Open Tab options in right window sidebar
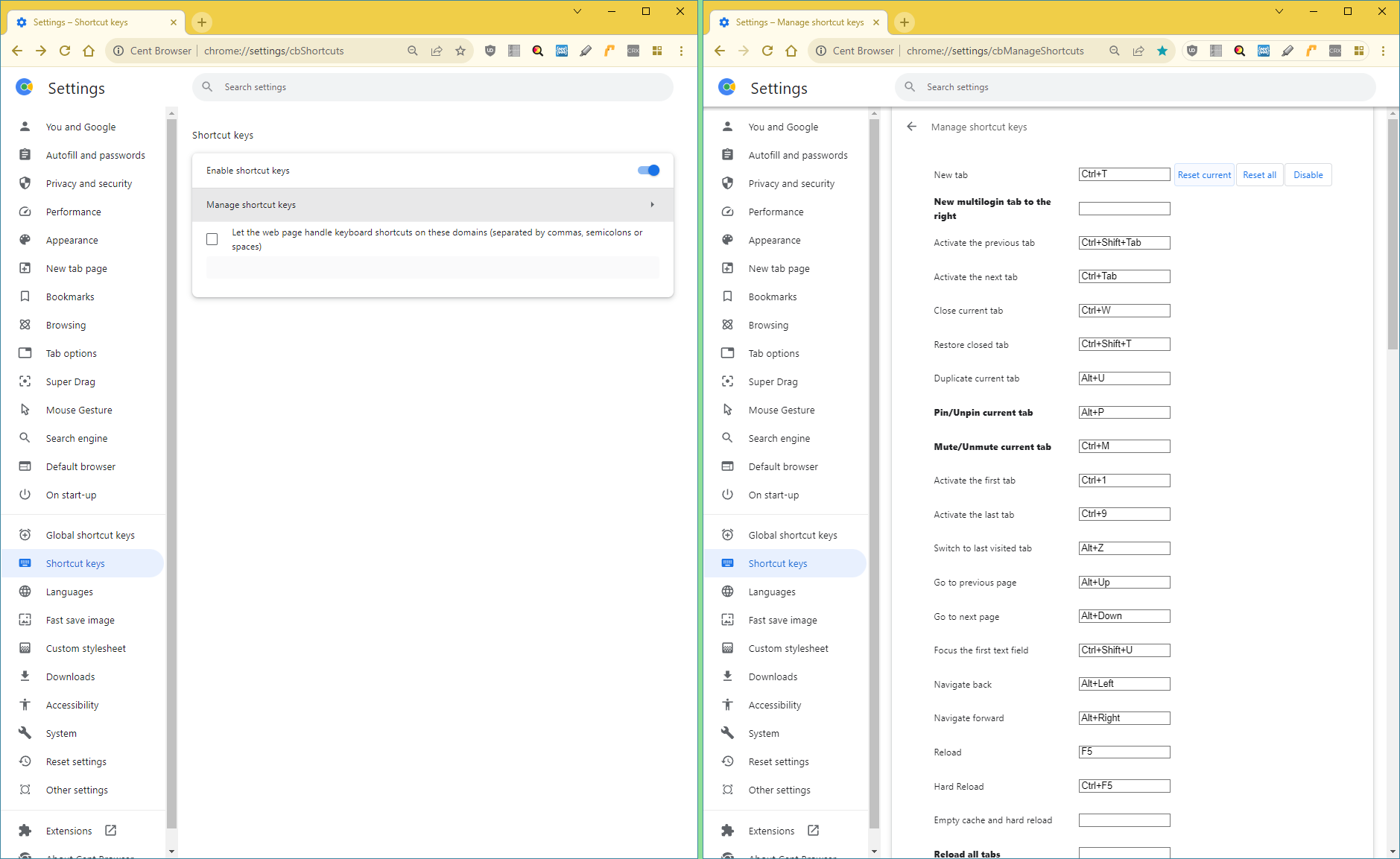This screenshot has width=1400, height=859. 773,353
